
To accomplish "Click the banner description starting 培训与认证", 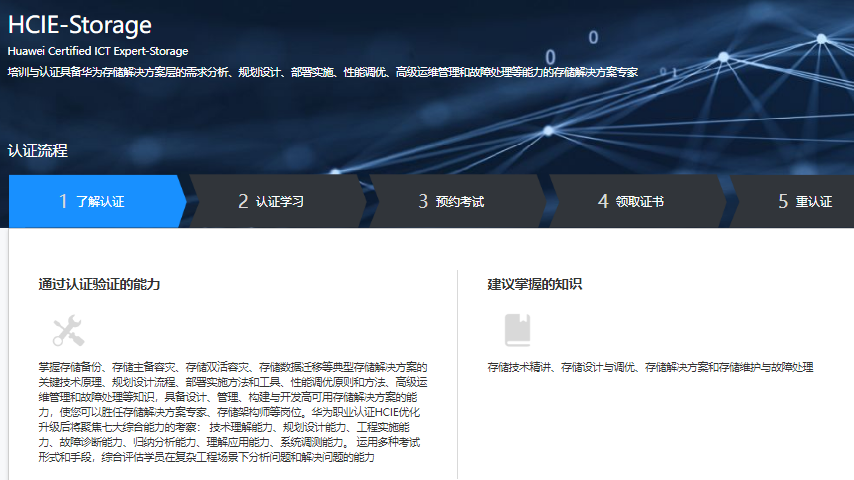I will click(322, 72).
